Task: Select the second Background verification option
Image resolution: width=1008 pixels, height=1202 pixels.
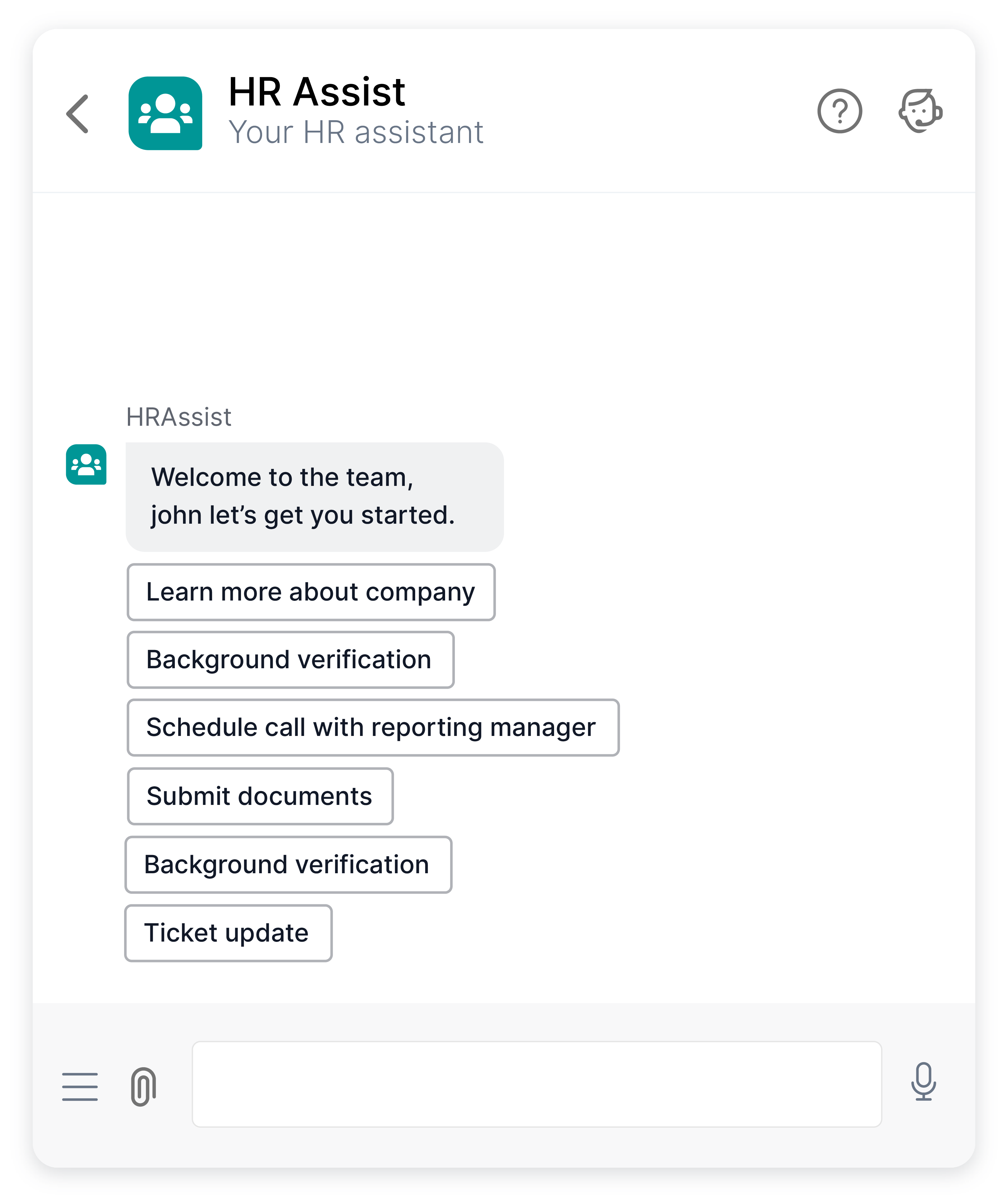Action: pyautogui.click(x=288, y=864)
